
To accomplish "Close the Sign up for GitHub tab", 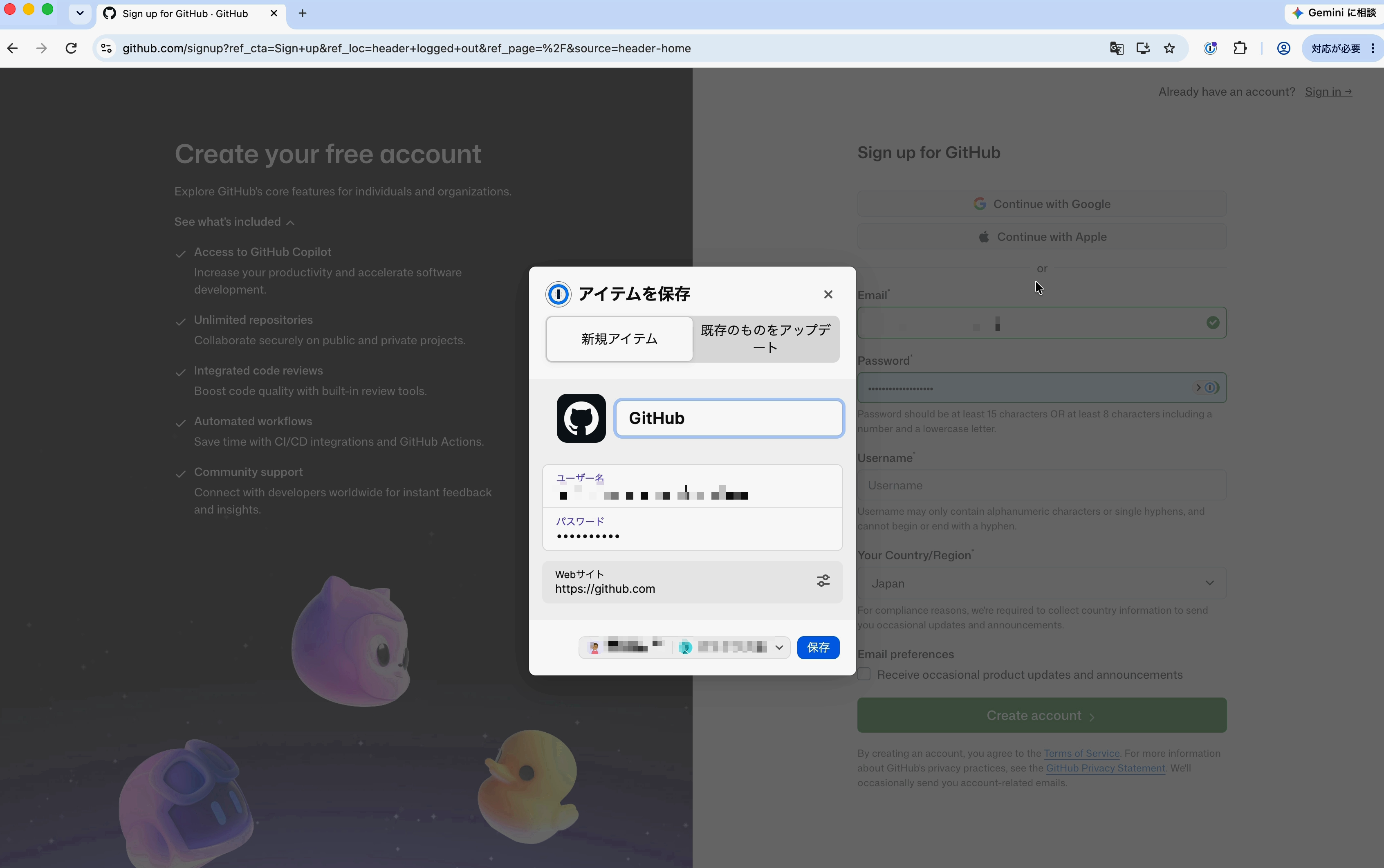I will [274, 13].
